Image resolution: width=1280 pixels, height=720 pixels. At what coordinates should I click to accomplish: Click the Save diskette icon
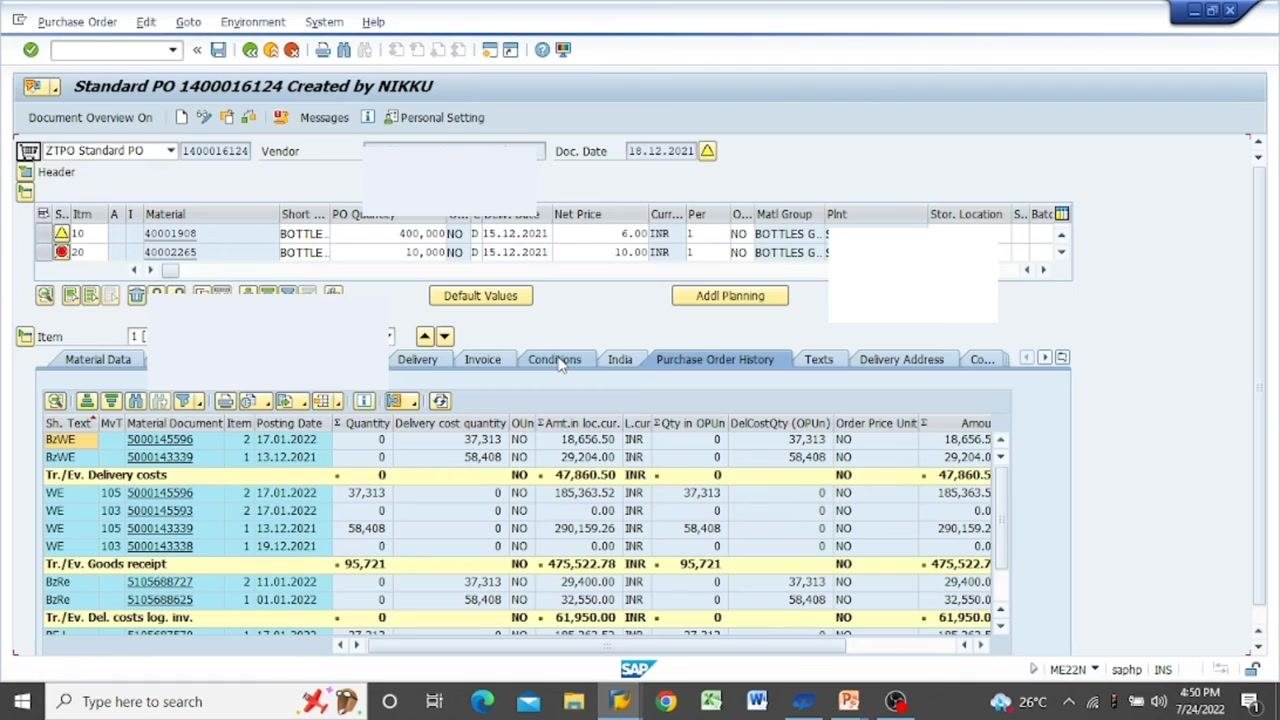(218, 50)
